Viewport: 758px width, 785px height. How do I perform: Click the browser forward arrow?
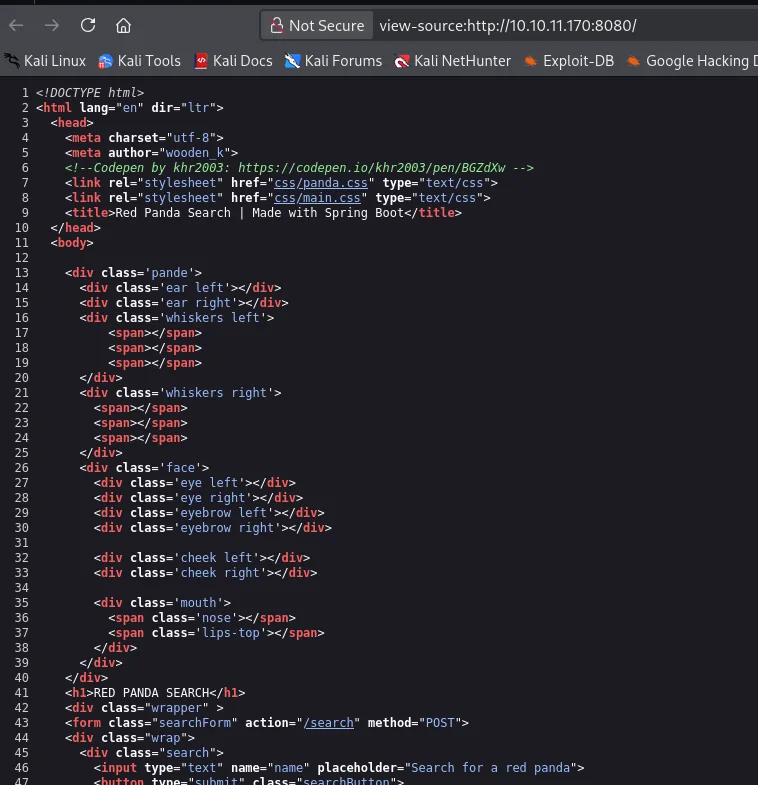[52, 26]
